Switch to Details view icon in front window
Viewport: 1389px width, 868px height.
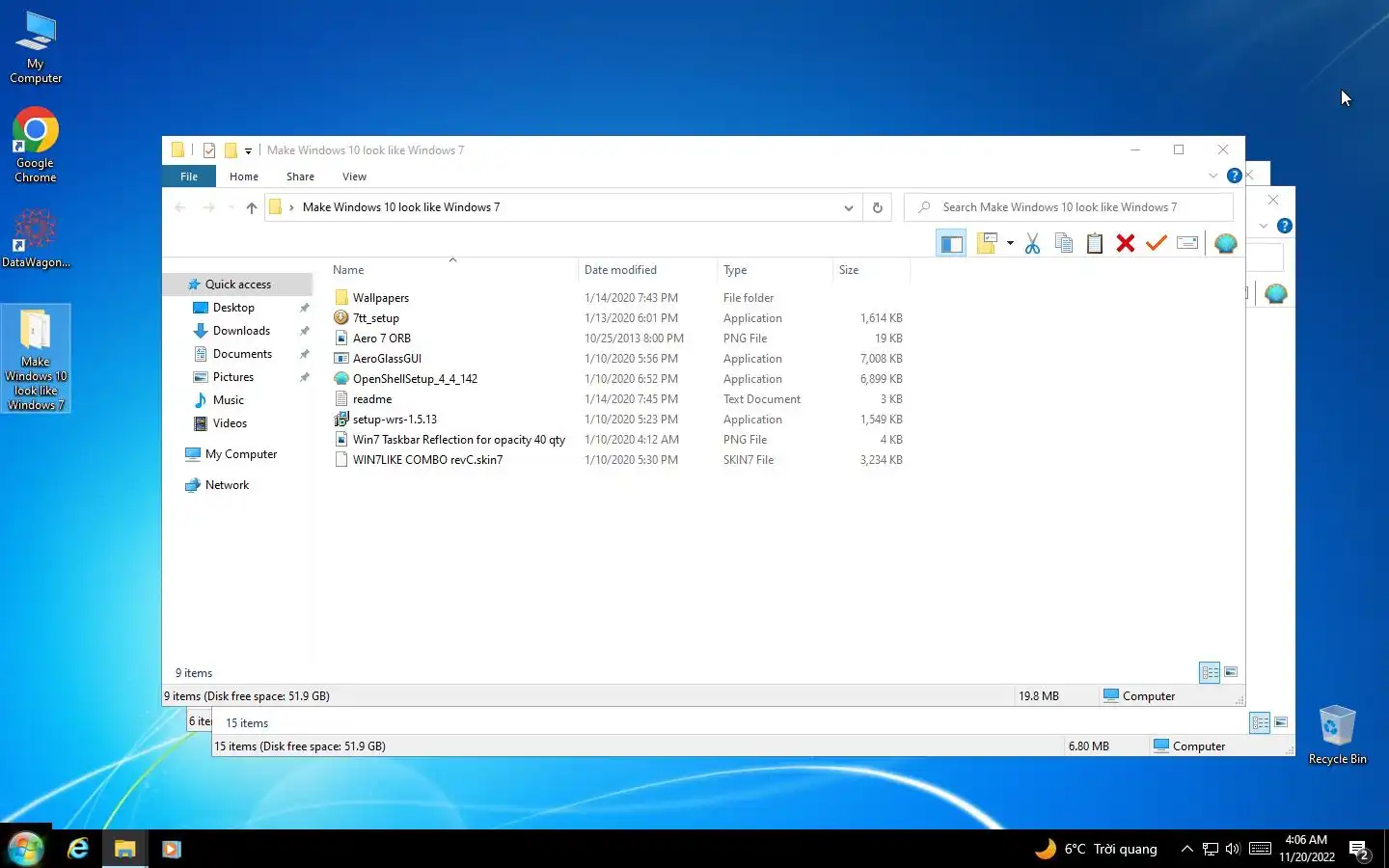[1210, 672]
